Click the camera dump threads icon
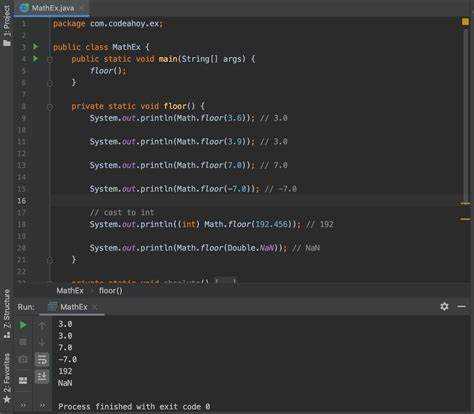The image size is (474, 414). point(23,360)
